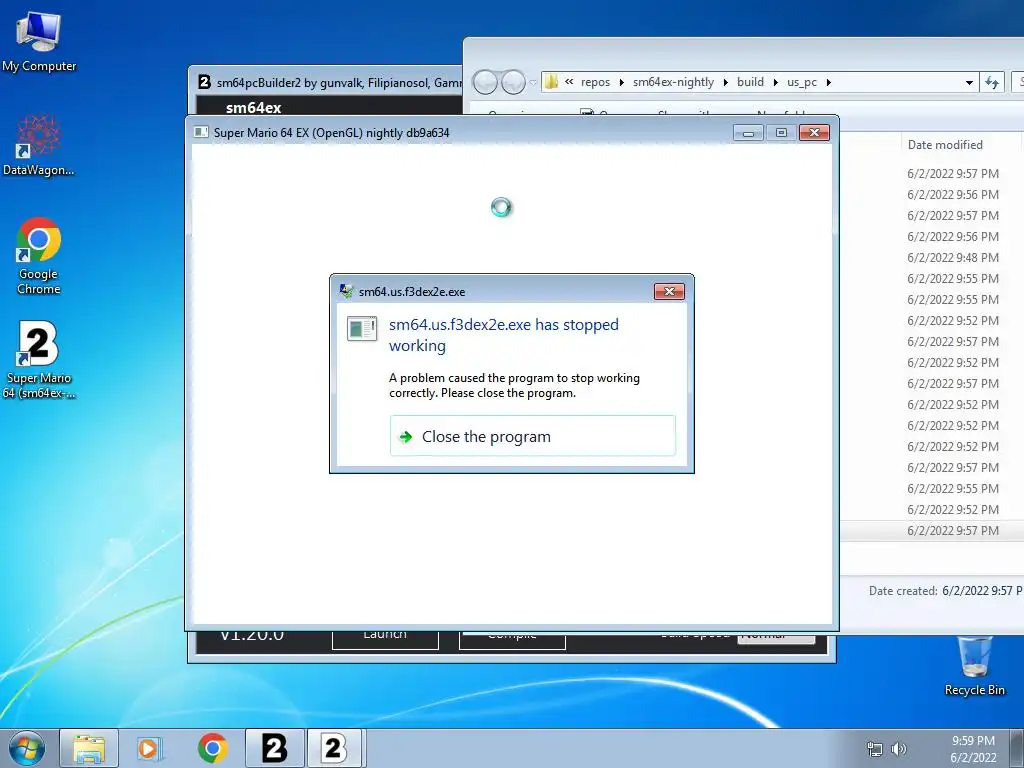1024x768 pixels.
Task: Expand arrow after build in breadcrumb
Action: 776,82
